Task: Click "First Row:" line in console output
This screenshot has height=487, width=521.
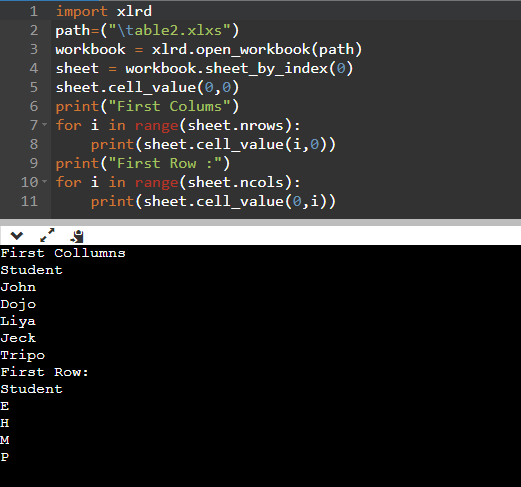Action: (44, 372)
